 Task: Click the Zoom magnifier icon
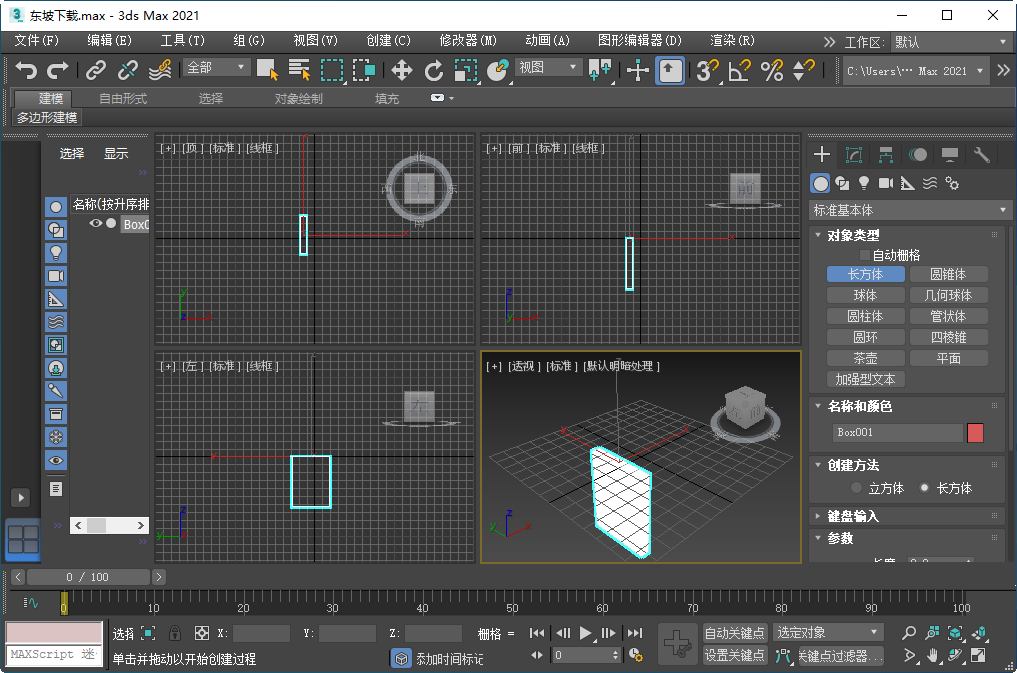pos(909,633)
